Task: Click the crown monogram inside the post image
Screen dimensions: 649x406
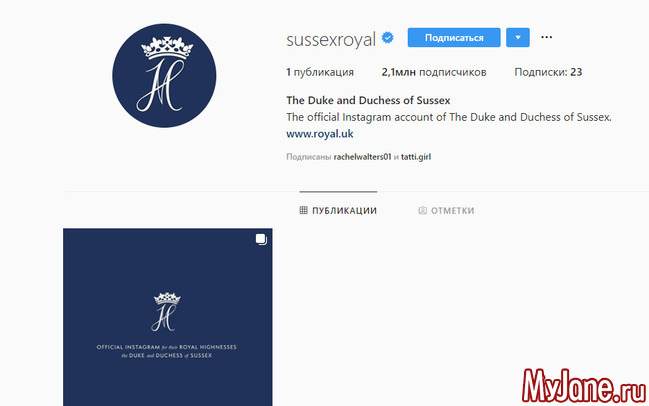Action: point(166,312)
